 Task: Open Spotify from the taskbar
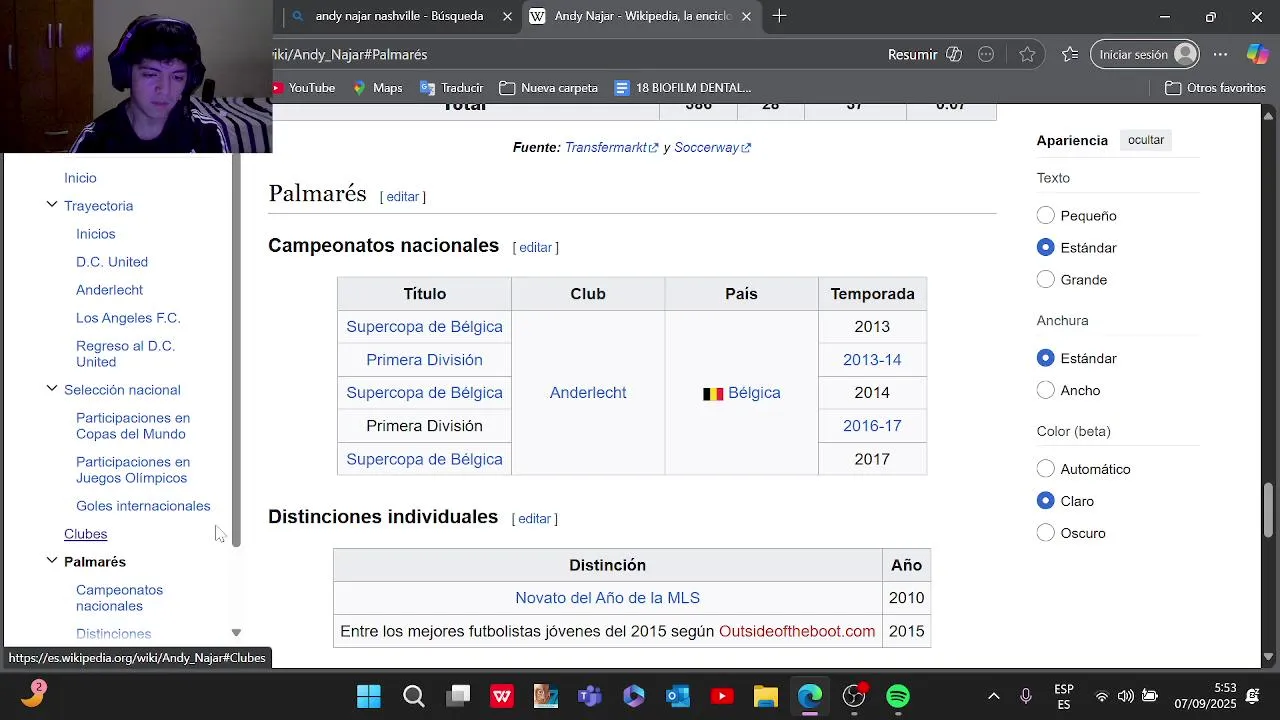898,696
